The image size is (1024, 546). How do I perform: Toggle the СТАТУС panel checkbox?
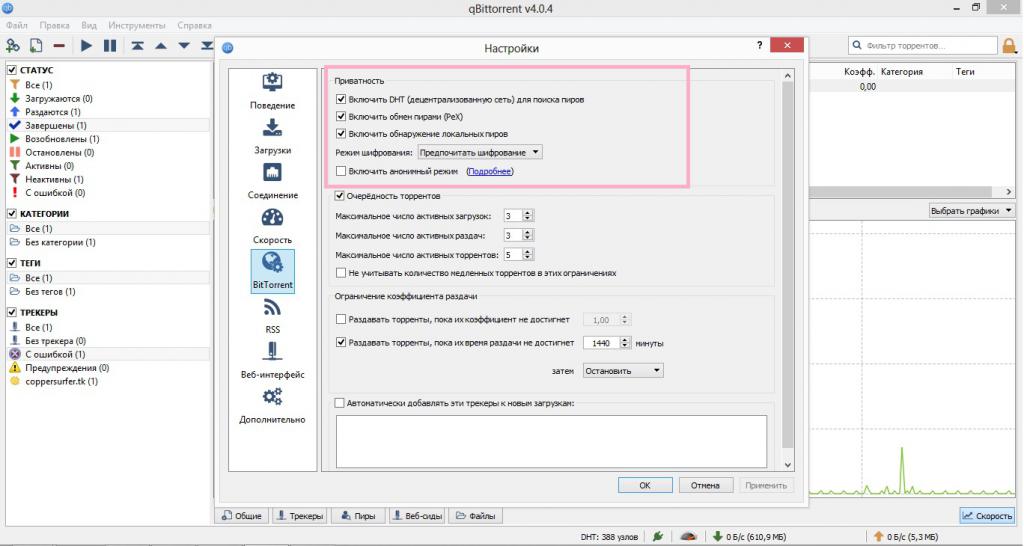pyautogui.click(x=12, y=69)
